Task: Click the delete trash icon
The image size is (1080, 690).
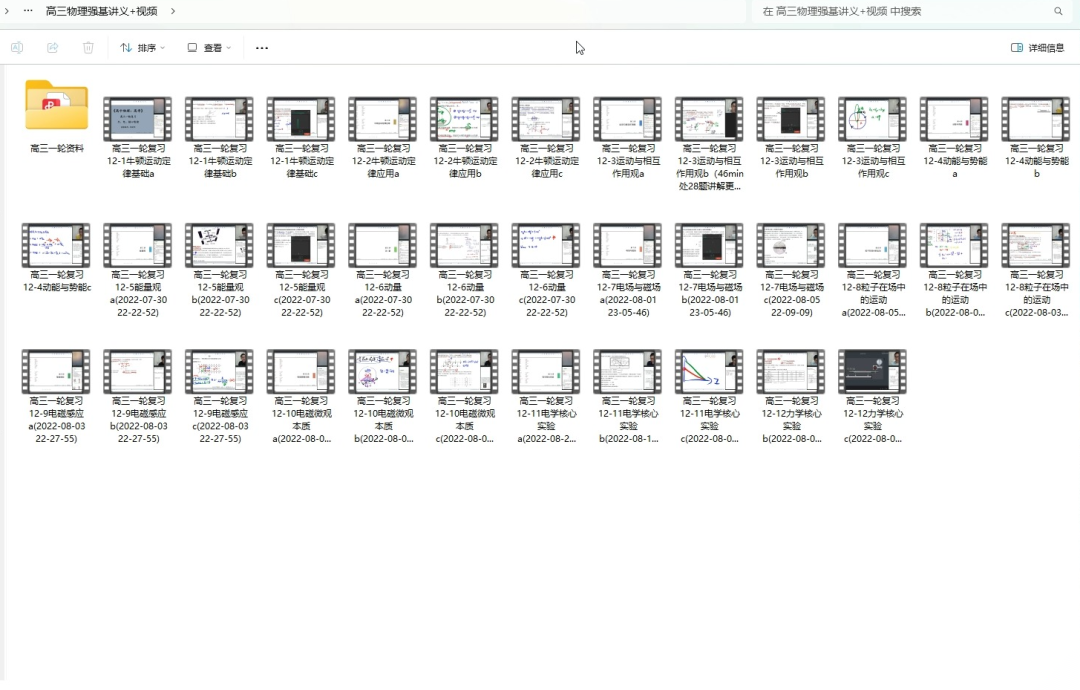Action: point(88,47)
